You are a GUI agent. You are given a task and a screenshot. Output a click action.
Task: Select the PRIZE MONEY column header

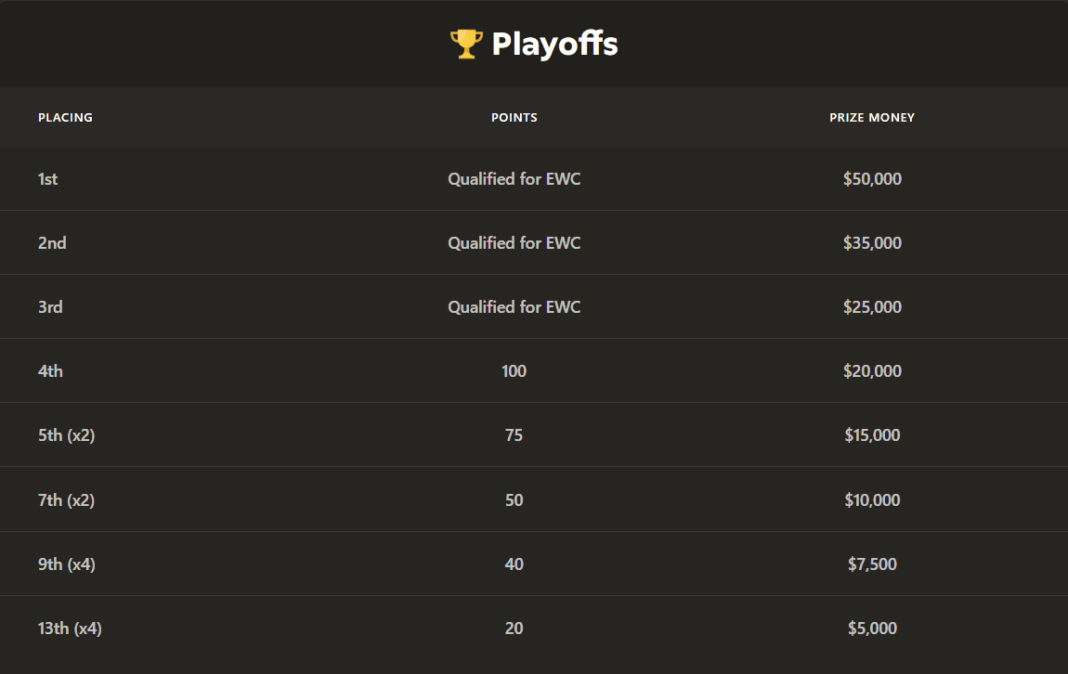(x=872, y=118)
